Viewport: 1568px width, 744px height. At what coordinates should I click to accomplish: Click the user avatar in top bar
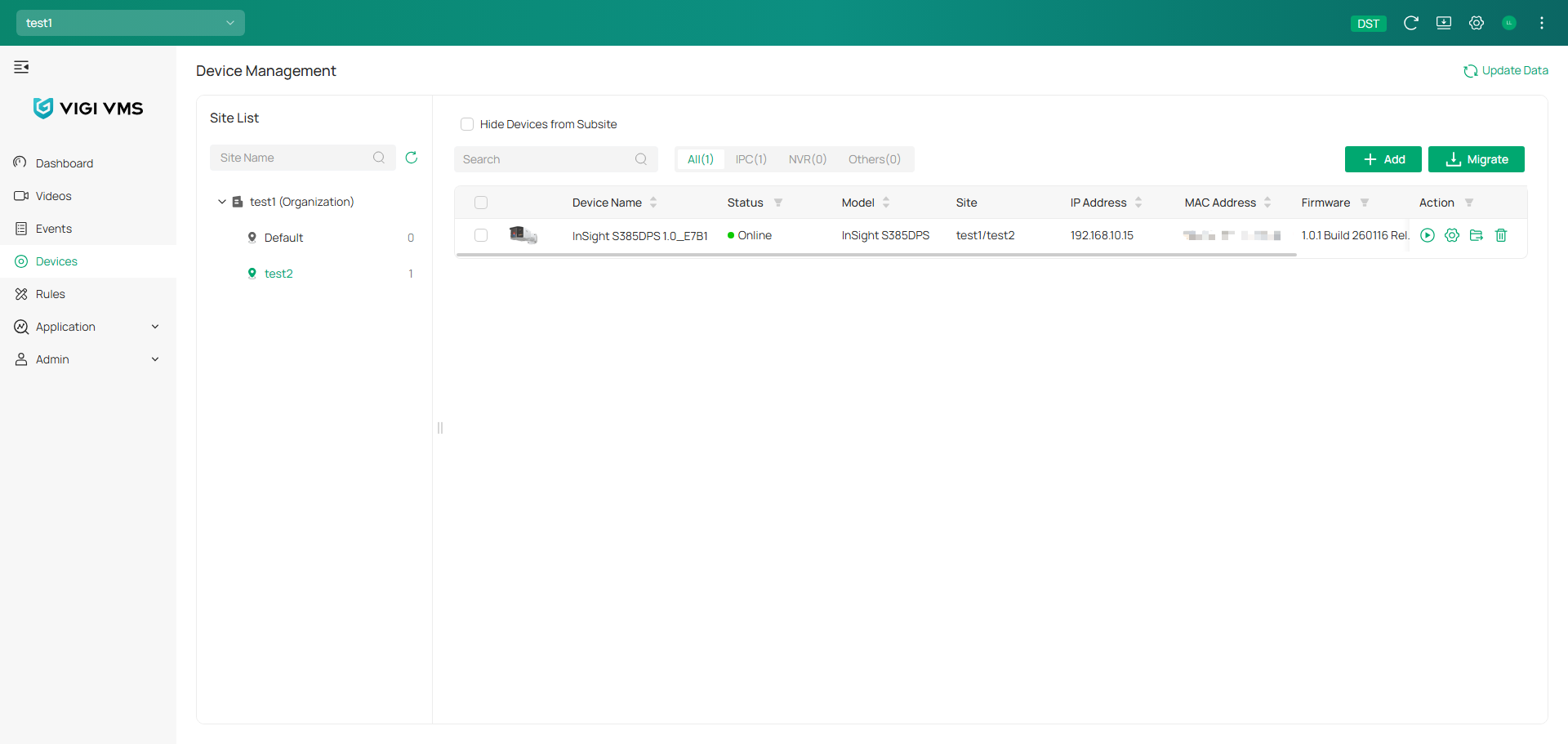(1509, 23)
